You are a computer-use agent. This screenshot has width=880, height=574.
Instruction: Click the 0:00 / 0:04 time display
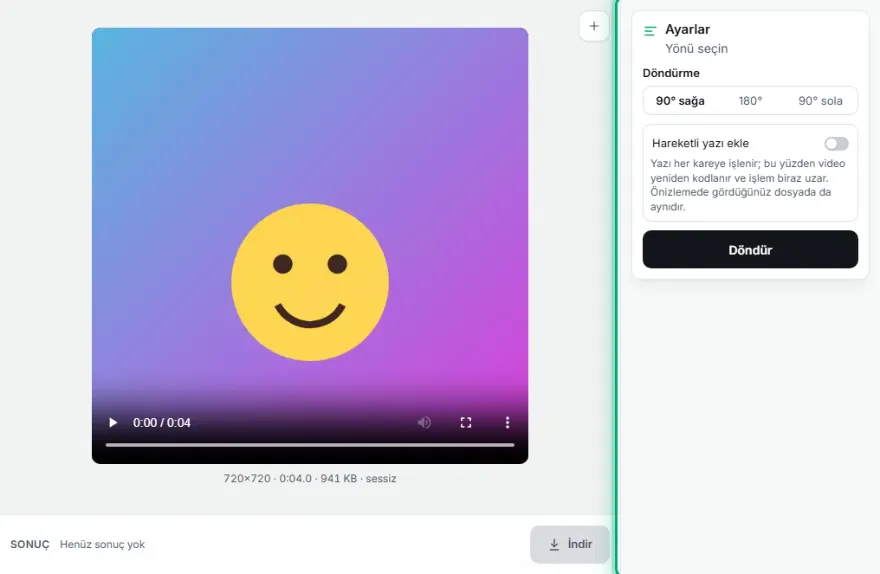[162, 423]
